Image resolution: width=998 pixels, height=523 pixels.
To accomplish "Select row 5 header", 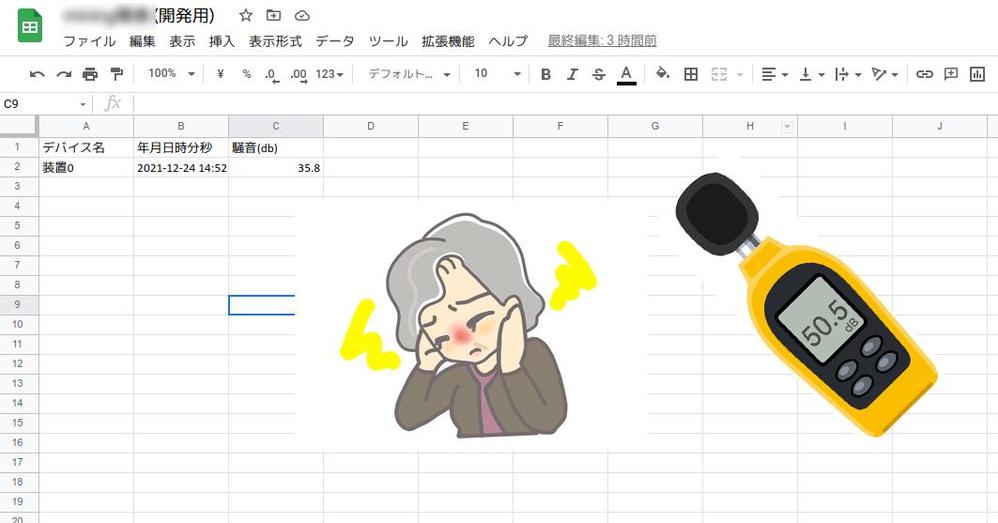I will pyautogui.click(x=17, y=226).
